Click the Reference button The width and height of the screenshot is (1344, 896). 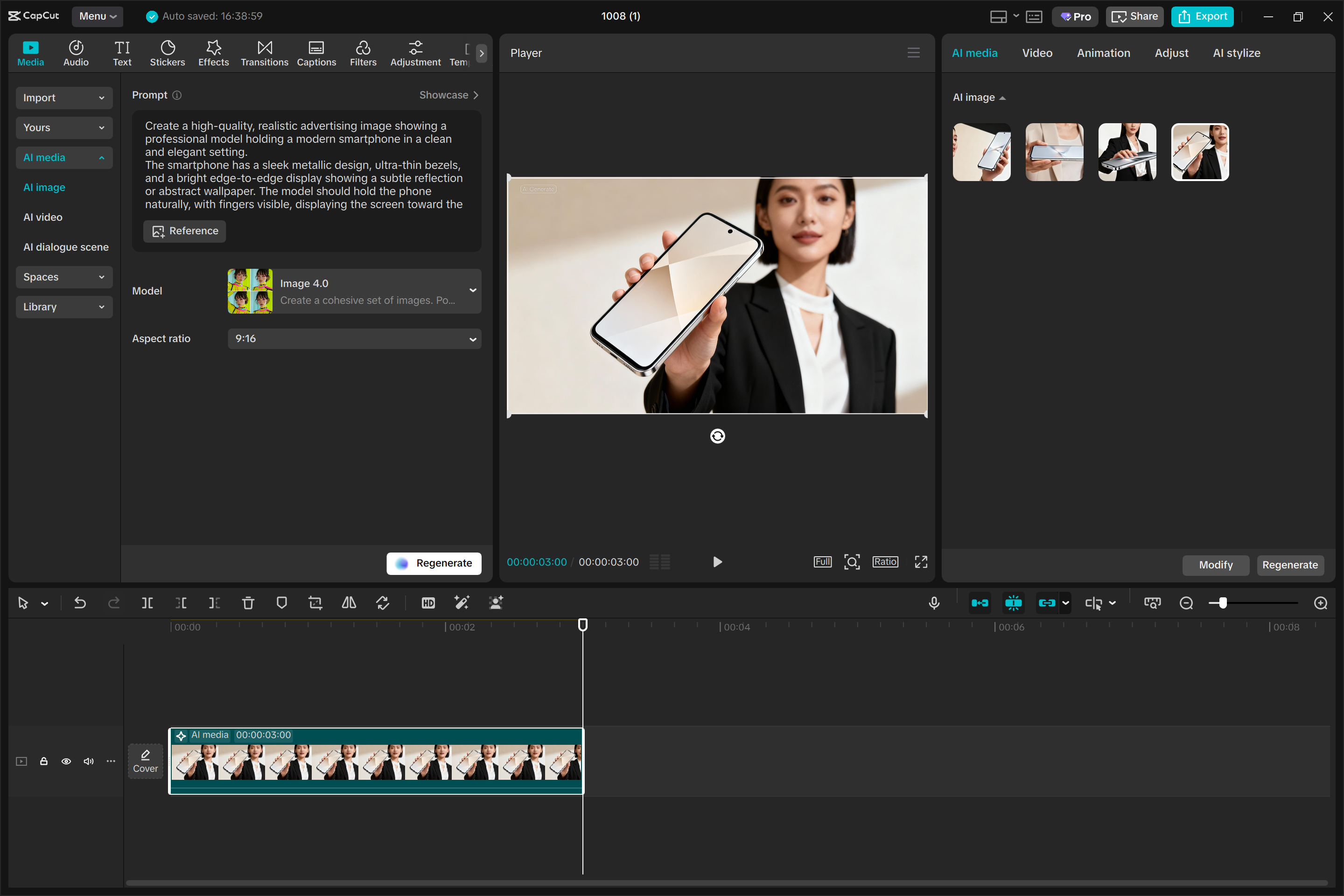(185, 231)
